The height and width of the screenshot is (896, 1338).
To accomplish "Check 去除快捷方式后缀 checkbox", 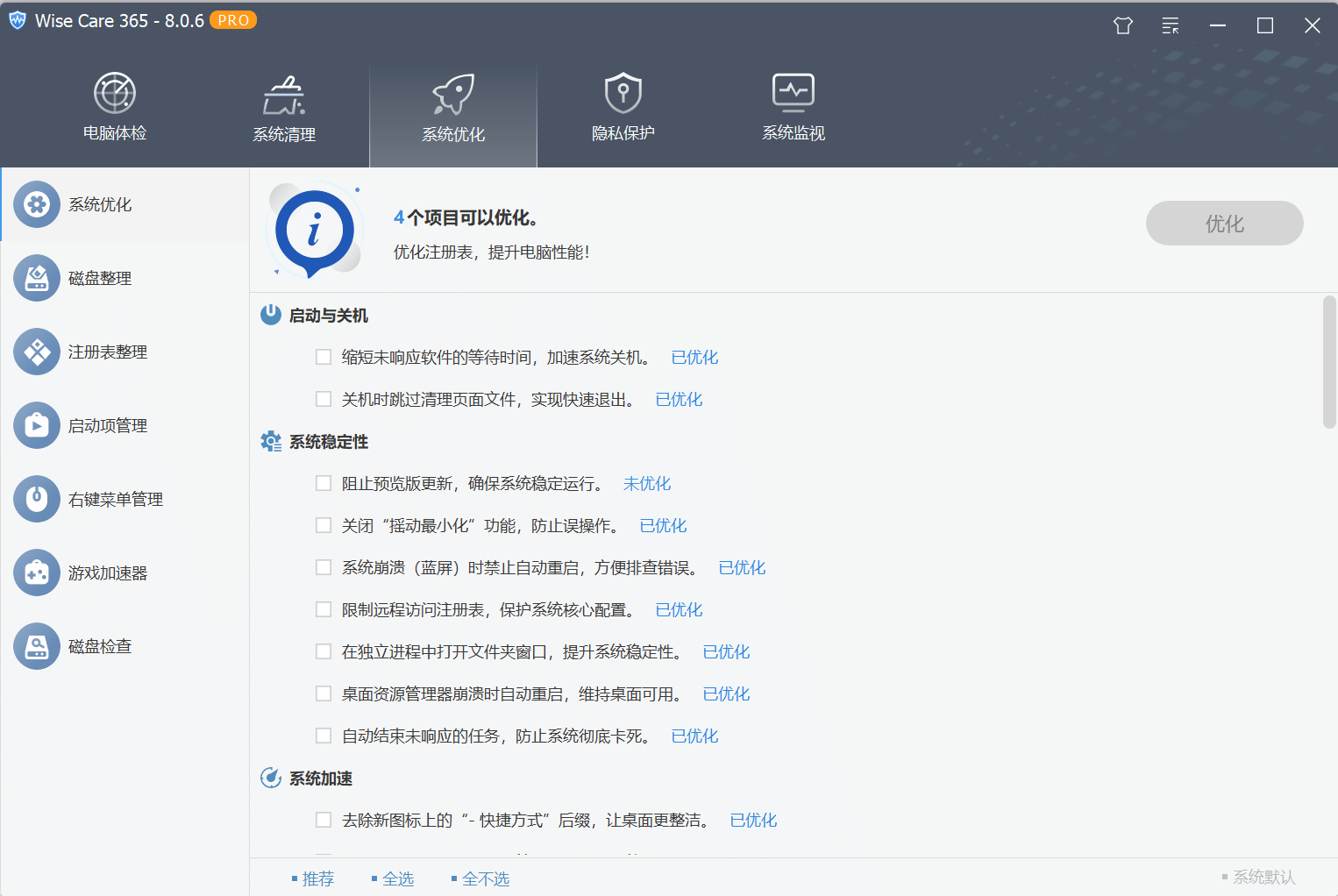I will tap(324, 820).
